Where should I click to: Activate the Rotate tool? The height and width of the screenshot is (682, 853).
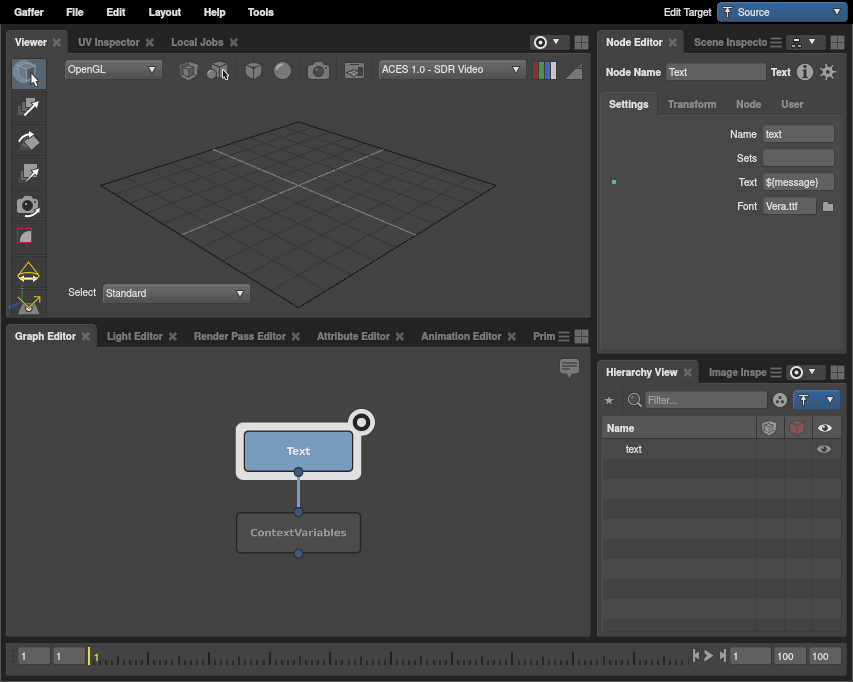point(29,140)
